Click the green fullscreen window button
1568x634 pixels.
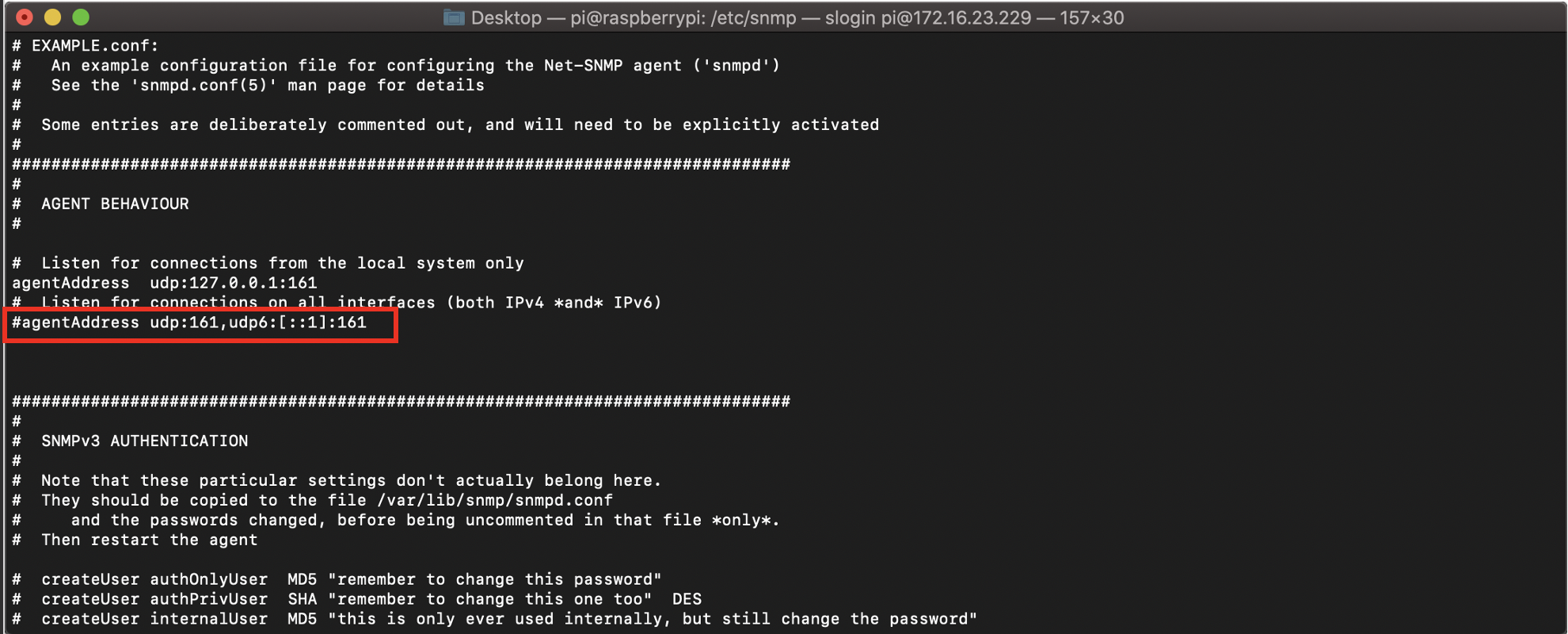(81, 17)
